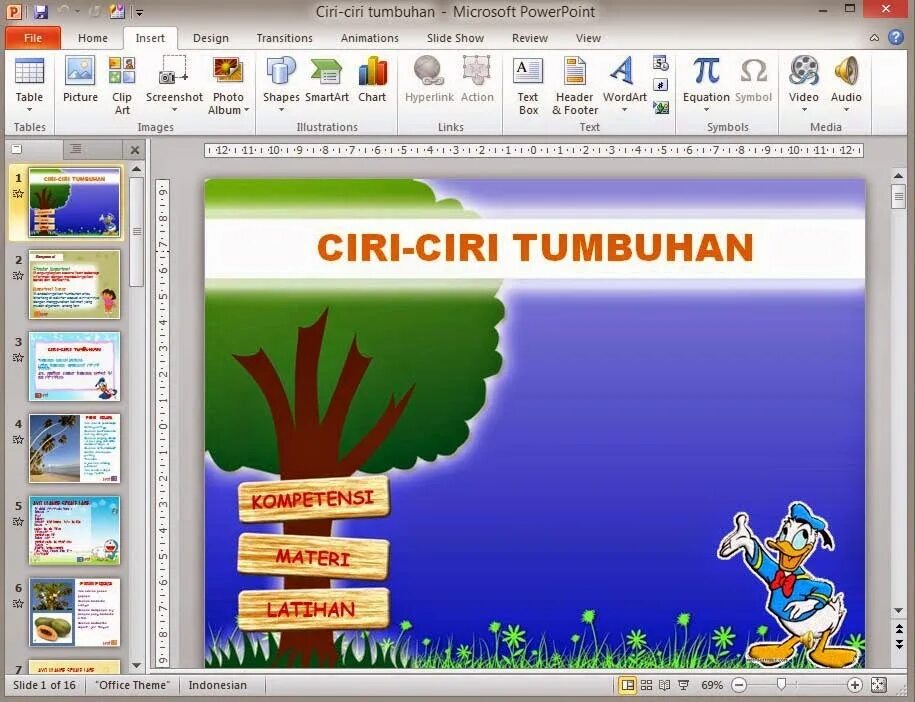Image resolution: width=915 pixels, height=702 pixels.
Task: Open the Design tab
Action: click(211, 38)
